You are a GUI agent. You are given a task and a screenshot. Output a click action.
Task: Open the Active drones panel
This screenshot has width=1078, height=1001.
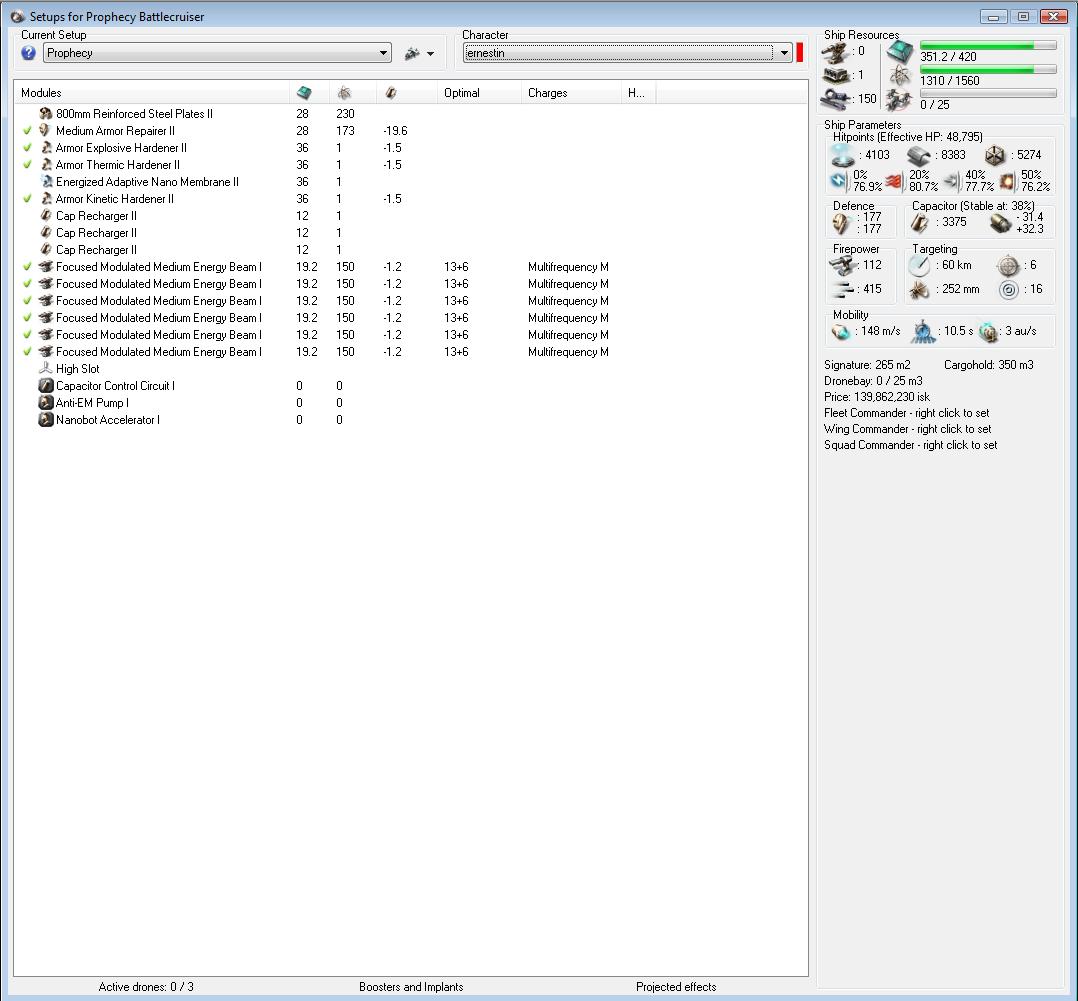pyautogui.click(x=146, y=987)
